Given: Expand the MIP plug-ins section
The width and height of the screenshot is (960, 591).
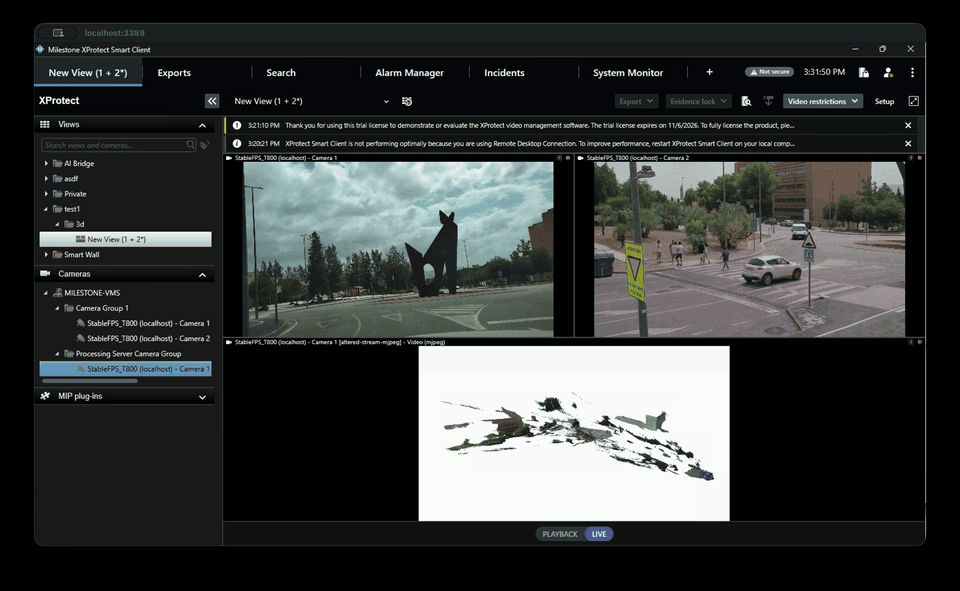Looking at the screenshot, I should (x=202, y=397).
